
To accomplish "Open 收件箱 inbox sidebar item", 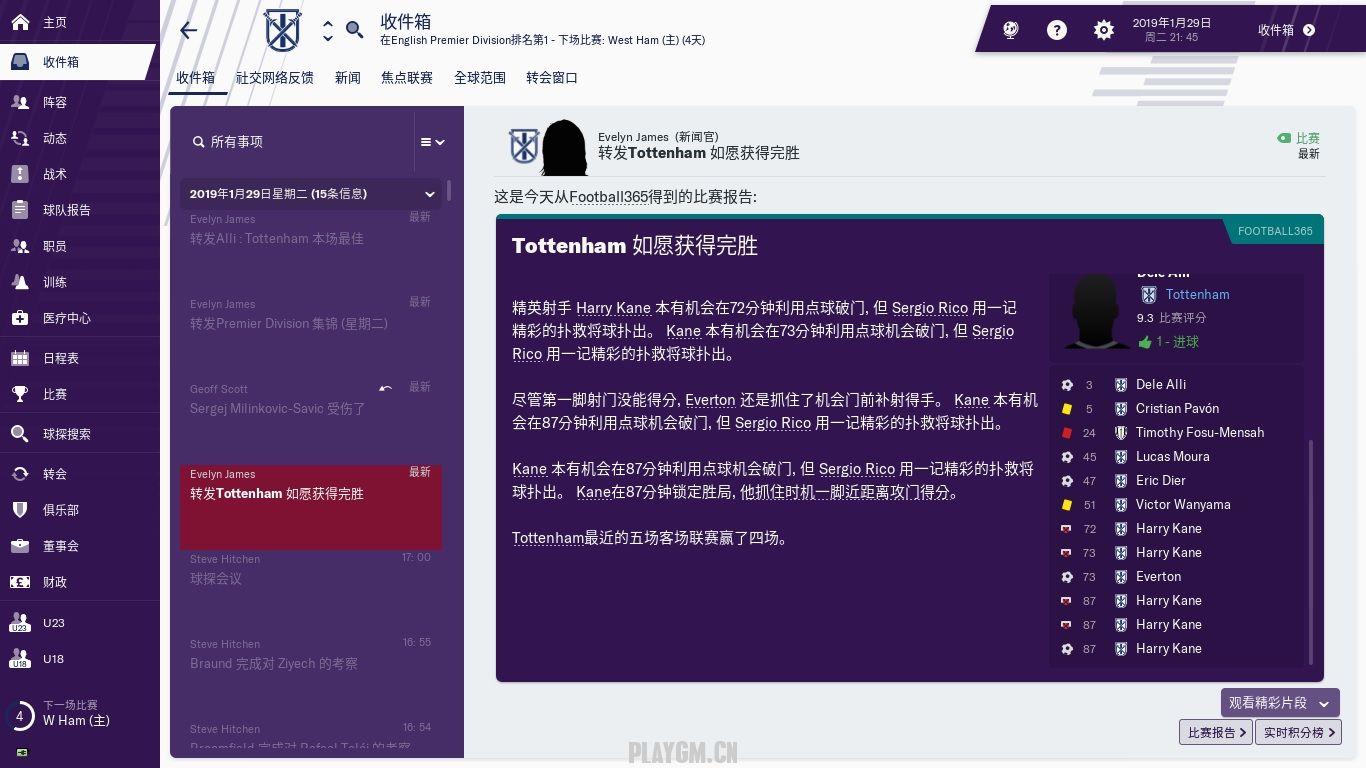I will tap(78, 62).
